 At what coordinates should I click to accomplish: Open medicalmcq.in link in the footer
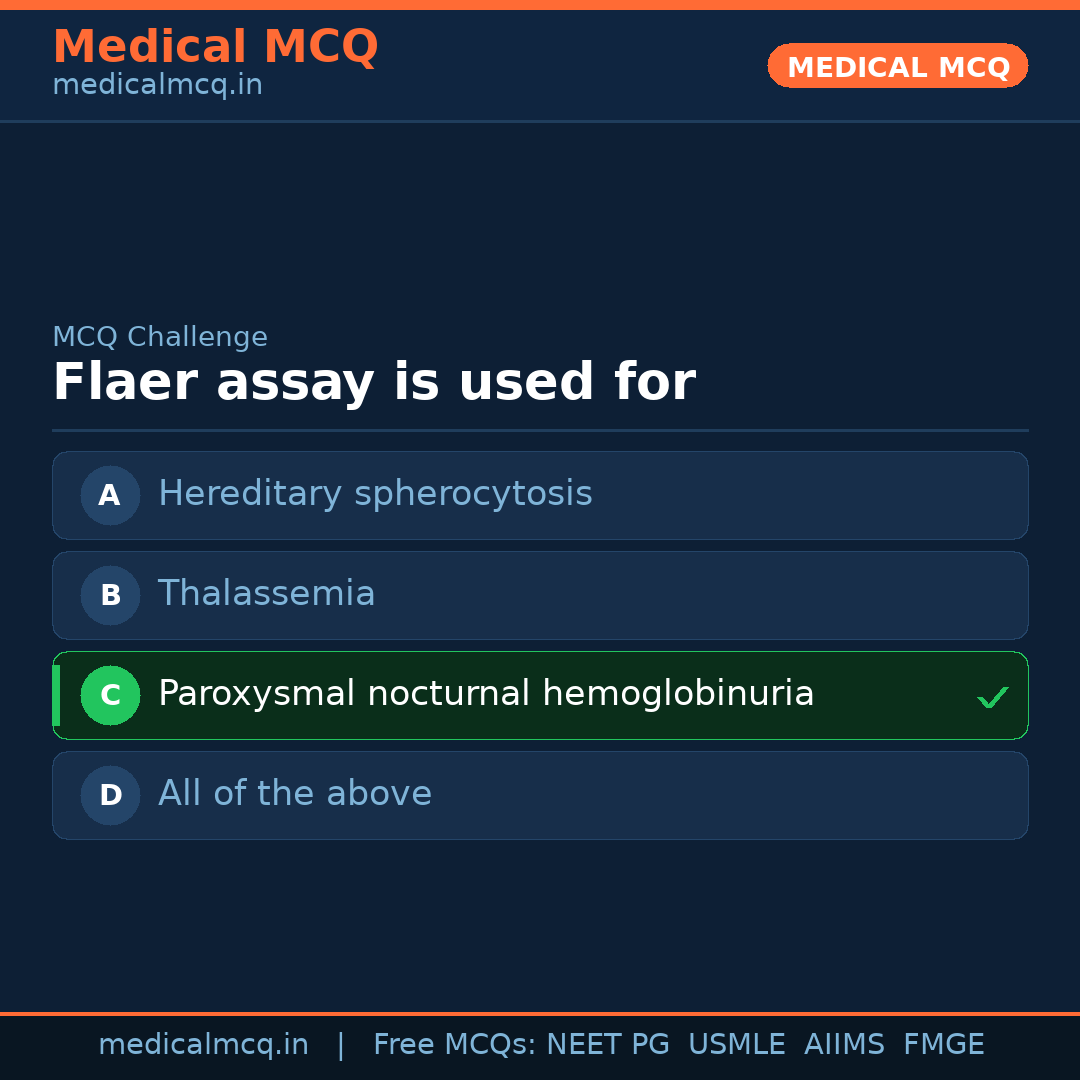pos(203,1045)
